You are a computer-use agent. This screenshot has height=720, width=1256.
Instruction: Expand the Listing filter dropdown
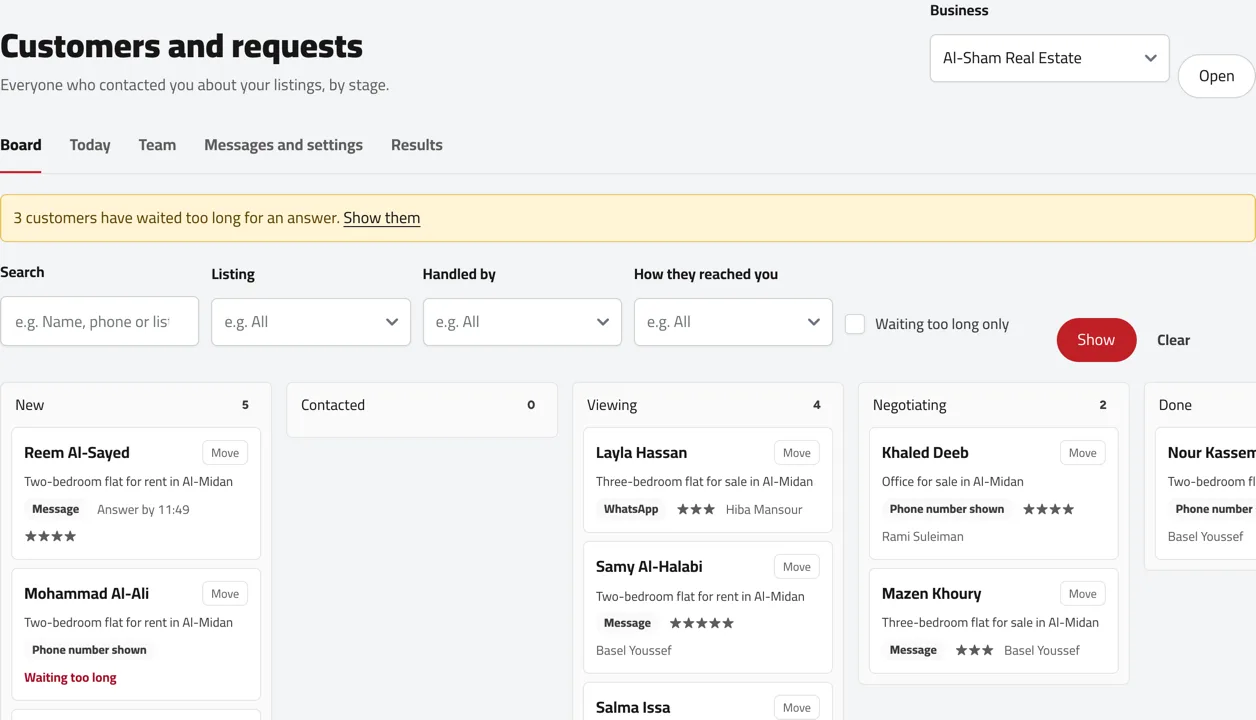point(311,322)
